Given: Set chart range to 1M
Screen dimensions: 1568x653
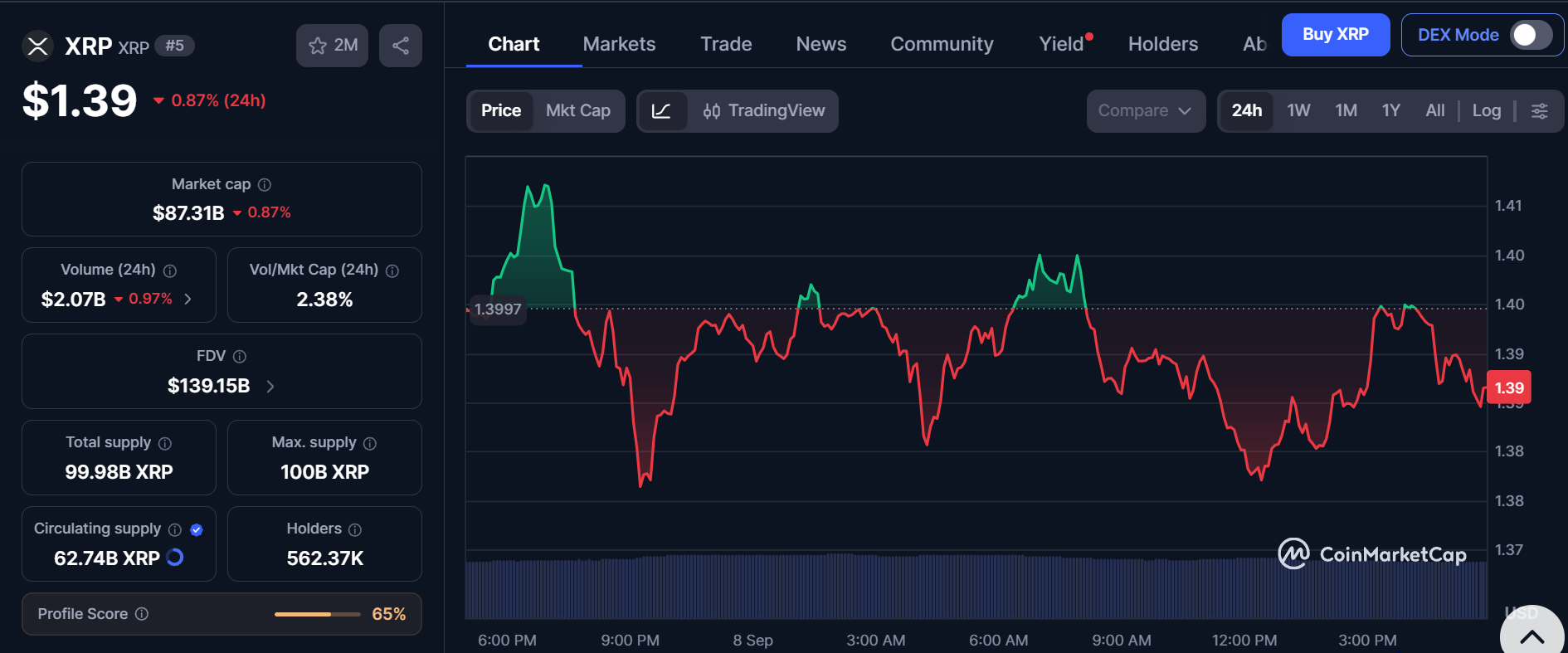Looking at the screenshot, I should pos(1346,111).
